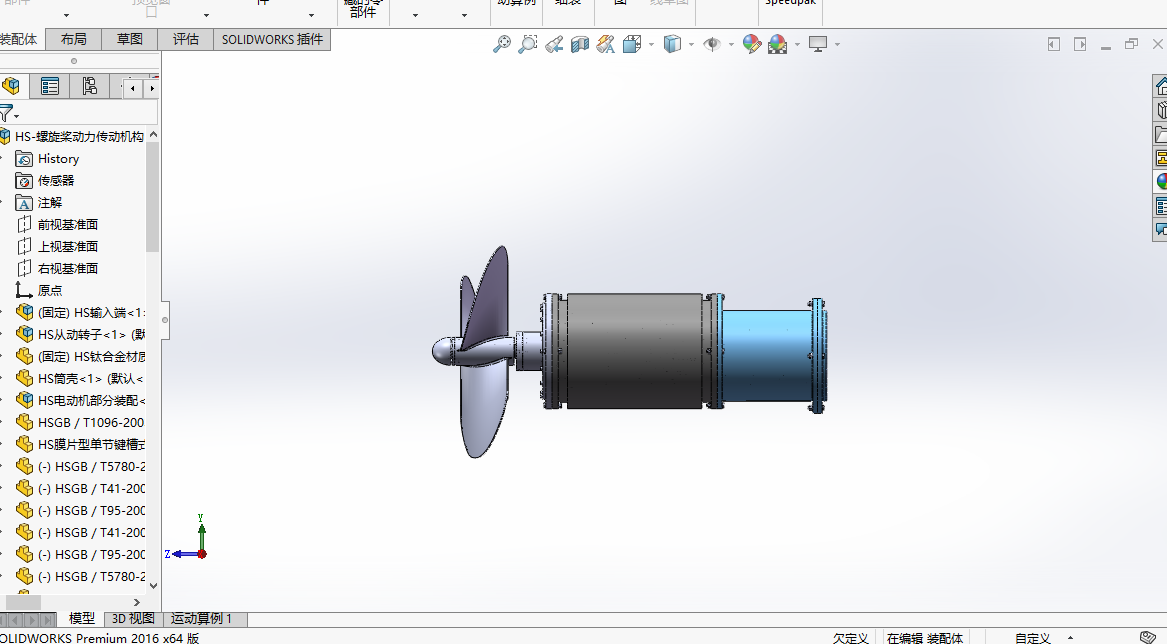Click the Zoom to Fit icon
Screen dimensions: 1167x644
(502, 44)
